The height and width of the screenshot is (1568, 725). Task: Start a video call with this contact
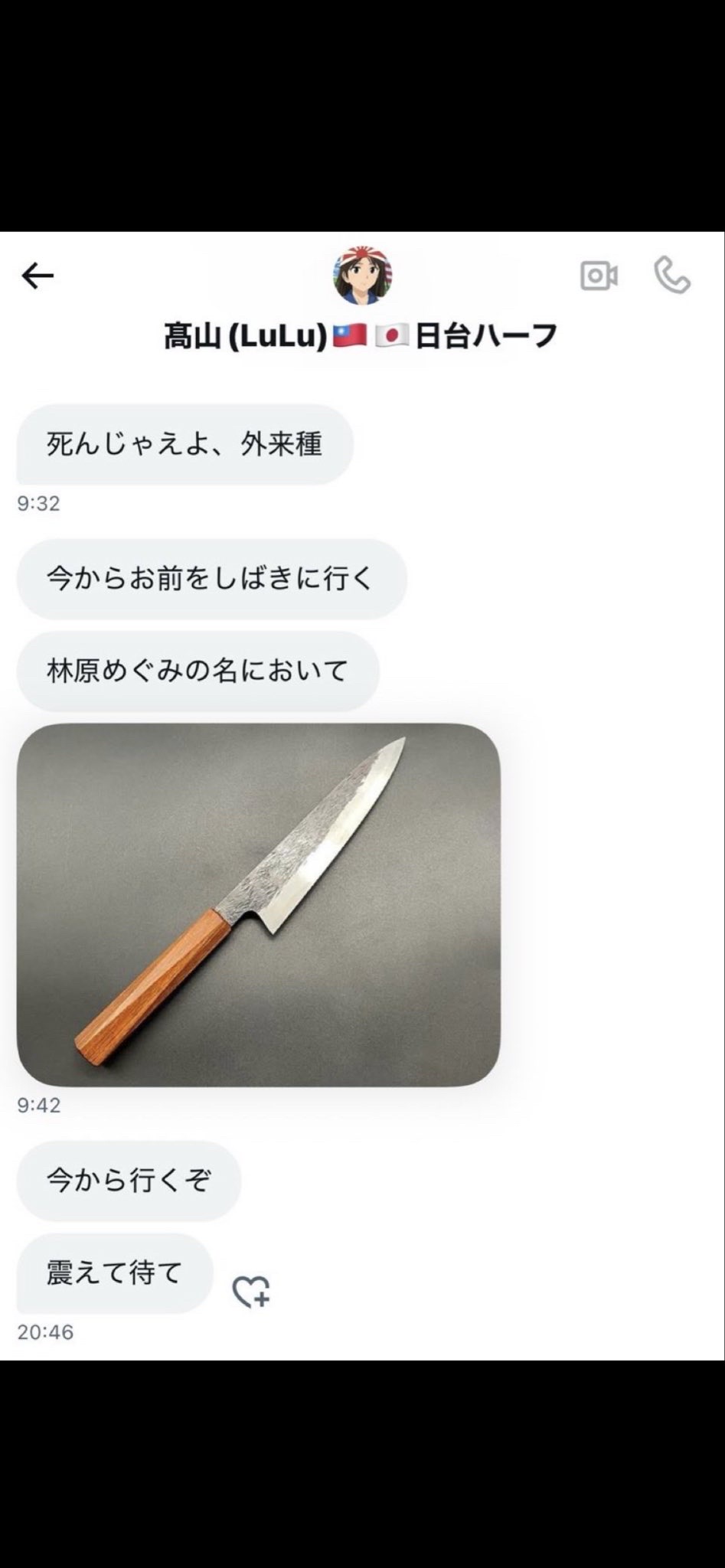[599, 276]
